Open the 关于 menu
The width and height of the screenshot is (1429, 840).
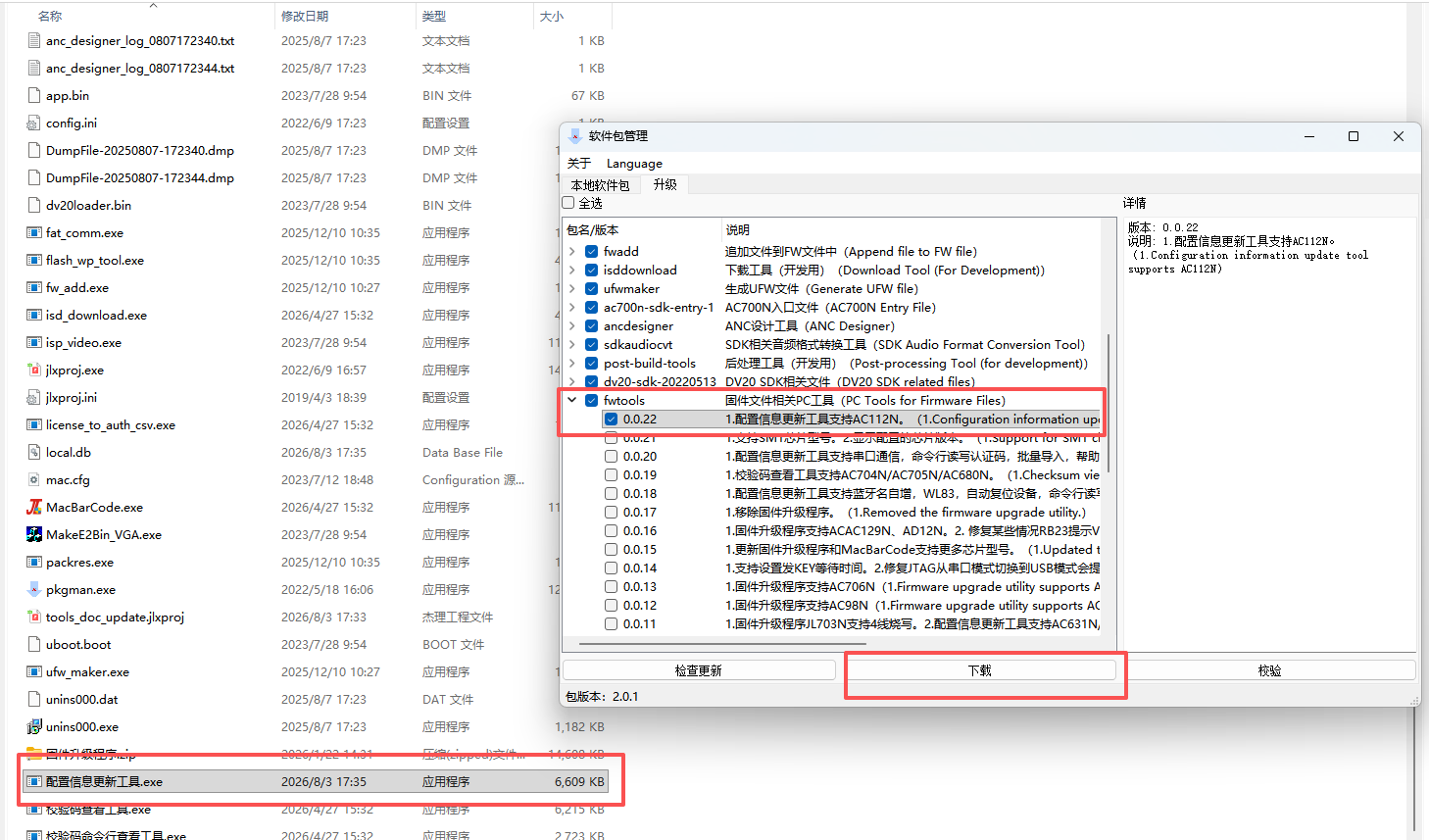coord(579,164)
